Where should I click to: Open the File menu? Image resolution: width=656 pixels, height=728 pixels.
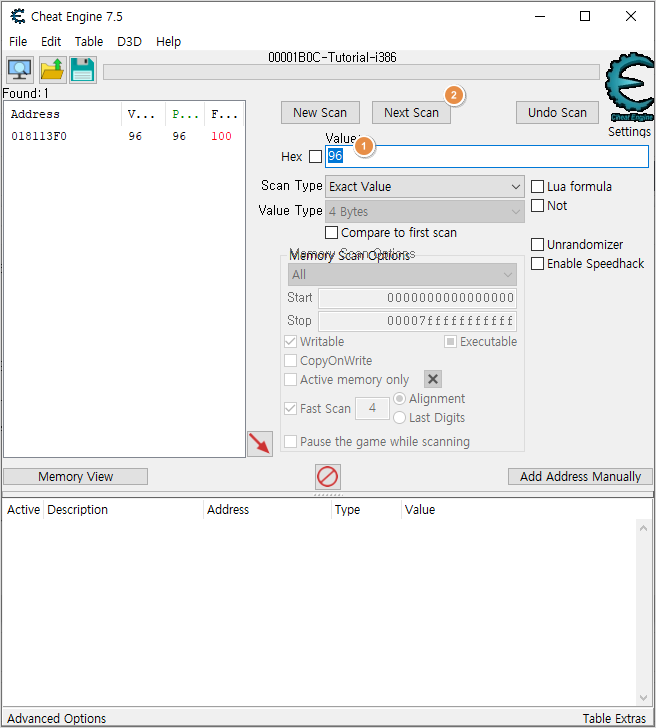click(18, 42)
